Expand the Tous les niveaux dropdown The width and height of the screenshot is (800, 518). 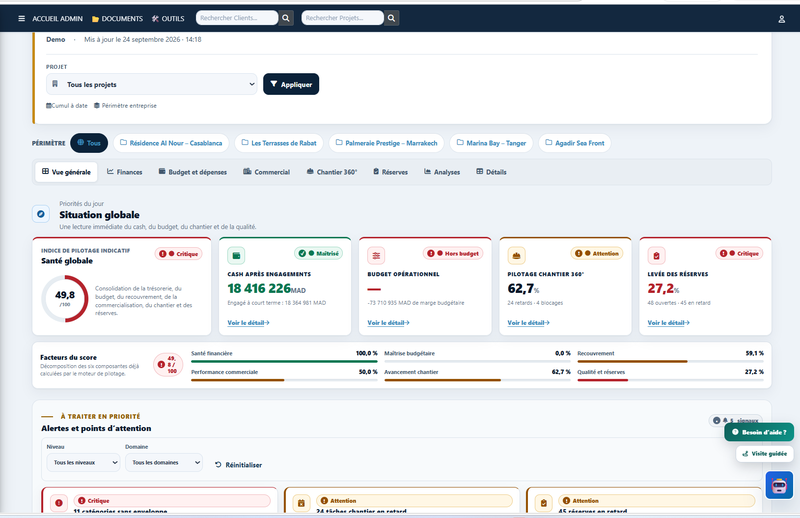[x=83, y=462]
